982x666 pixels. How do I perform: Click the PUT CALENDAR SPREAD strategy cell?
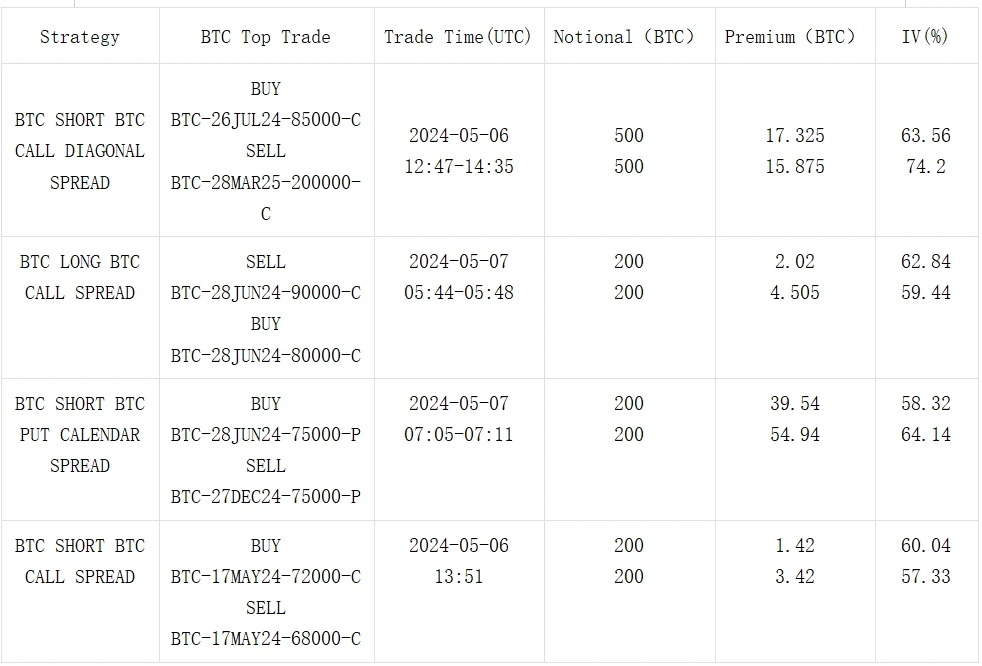click(x=80, y=435)
